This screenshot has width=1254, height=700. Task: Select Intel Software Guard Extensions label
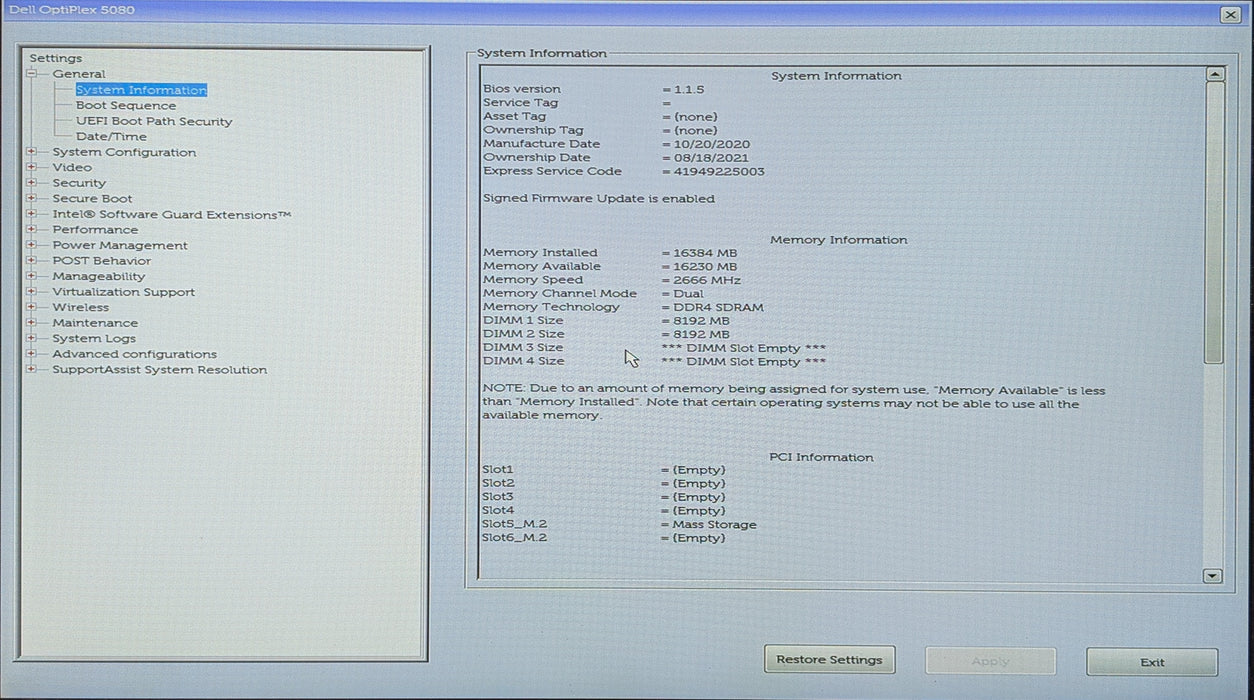(172, 214)
